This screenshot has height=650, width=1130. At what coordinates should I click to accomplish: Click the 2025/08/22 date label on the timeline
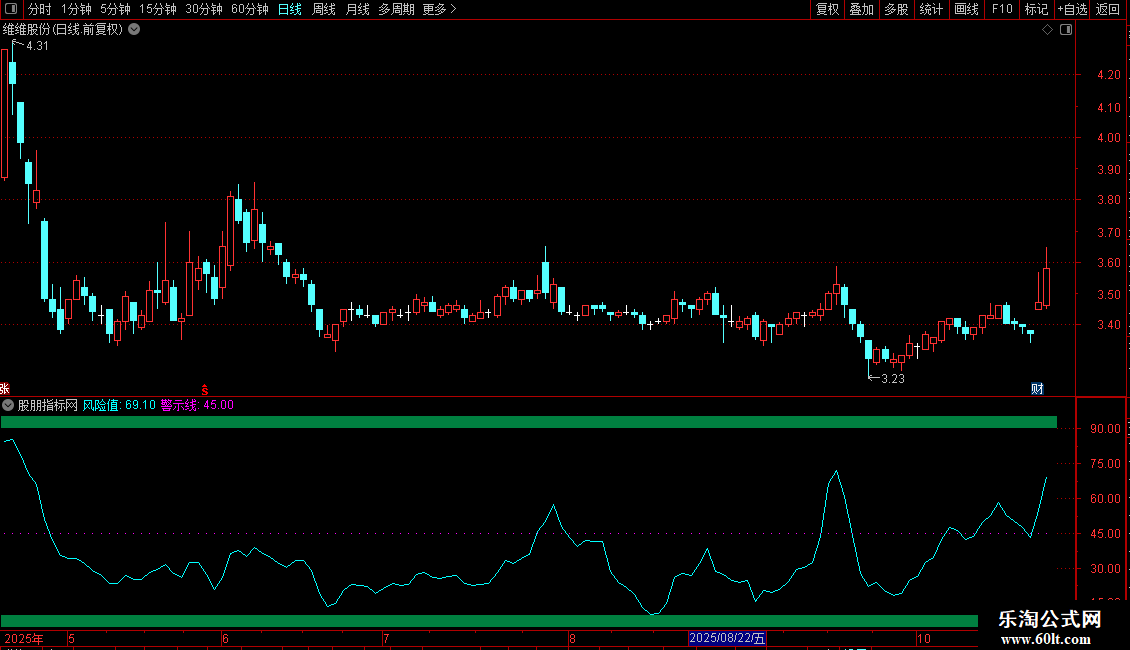(x=727, y=638)
